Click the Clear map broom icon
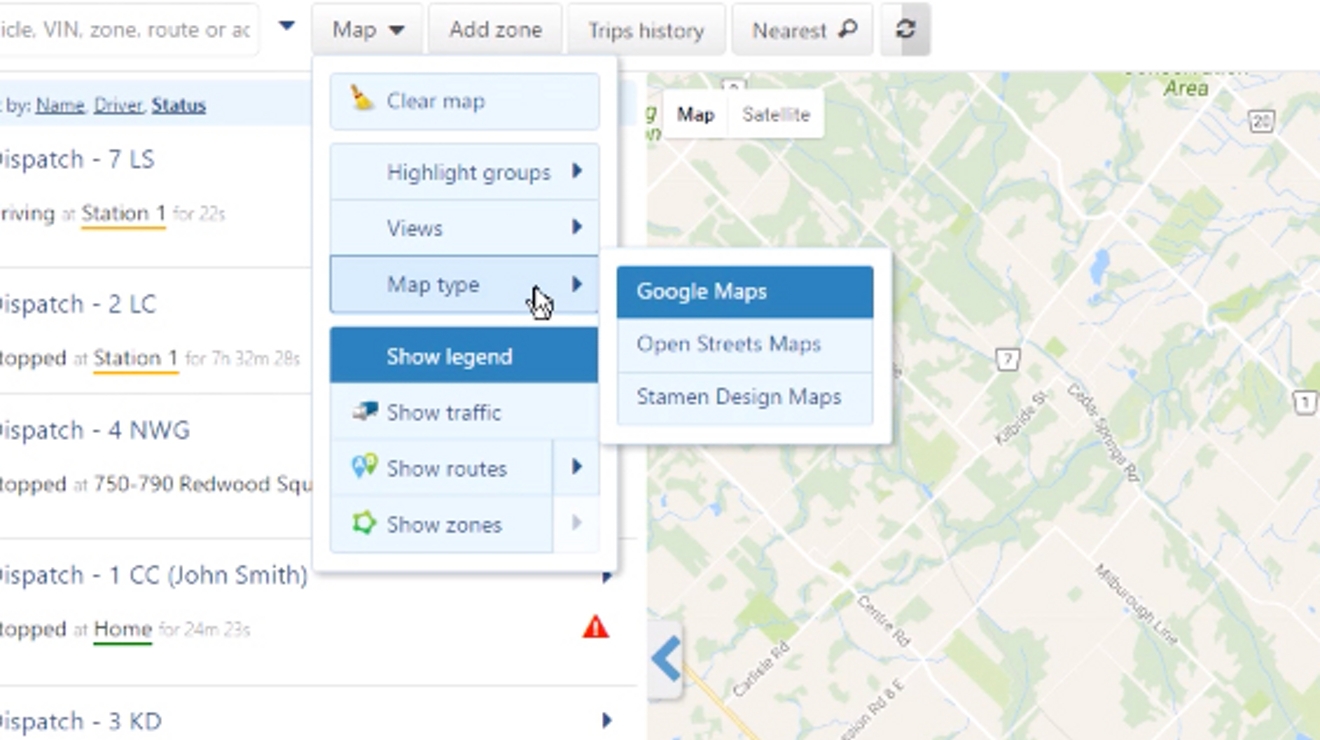The width and height of the screenshot is (1320, 740). [x=362, y=99]
